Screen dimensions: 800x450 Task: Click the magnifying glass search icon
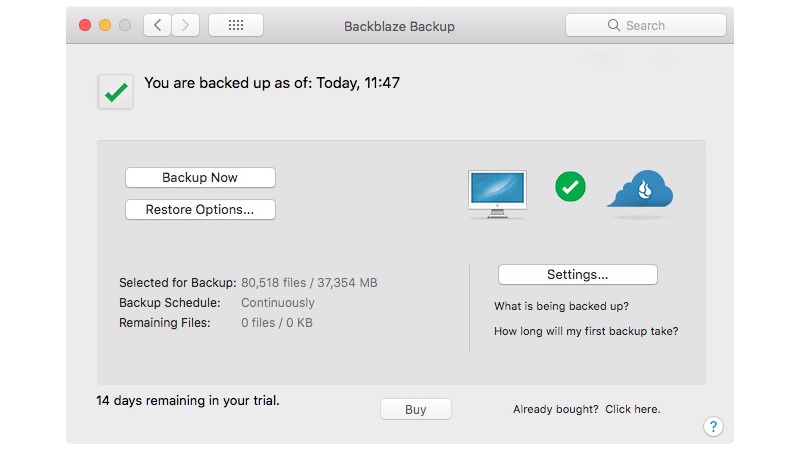[613, 25]
